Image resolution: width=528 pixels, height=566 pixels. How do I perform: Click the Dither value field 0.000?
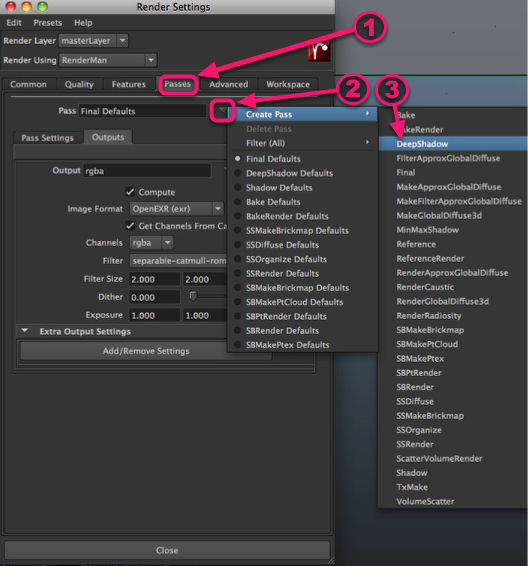[x=154, y=297]
